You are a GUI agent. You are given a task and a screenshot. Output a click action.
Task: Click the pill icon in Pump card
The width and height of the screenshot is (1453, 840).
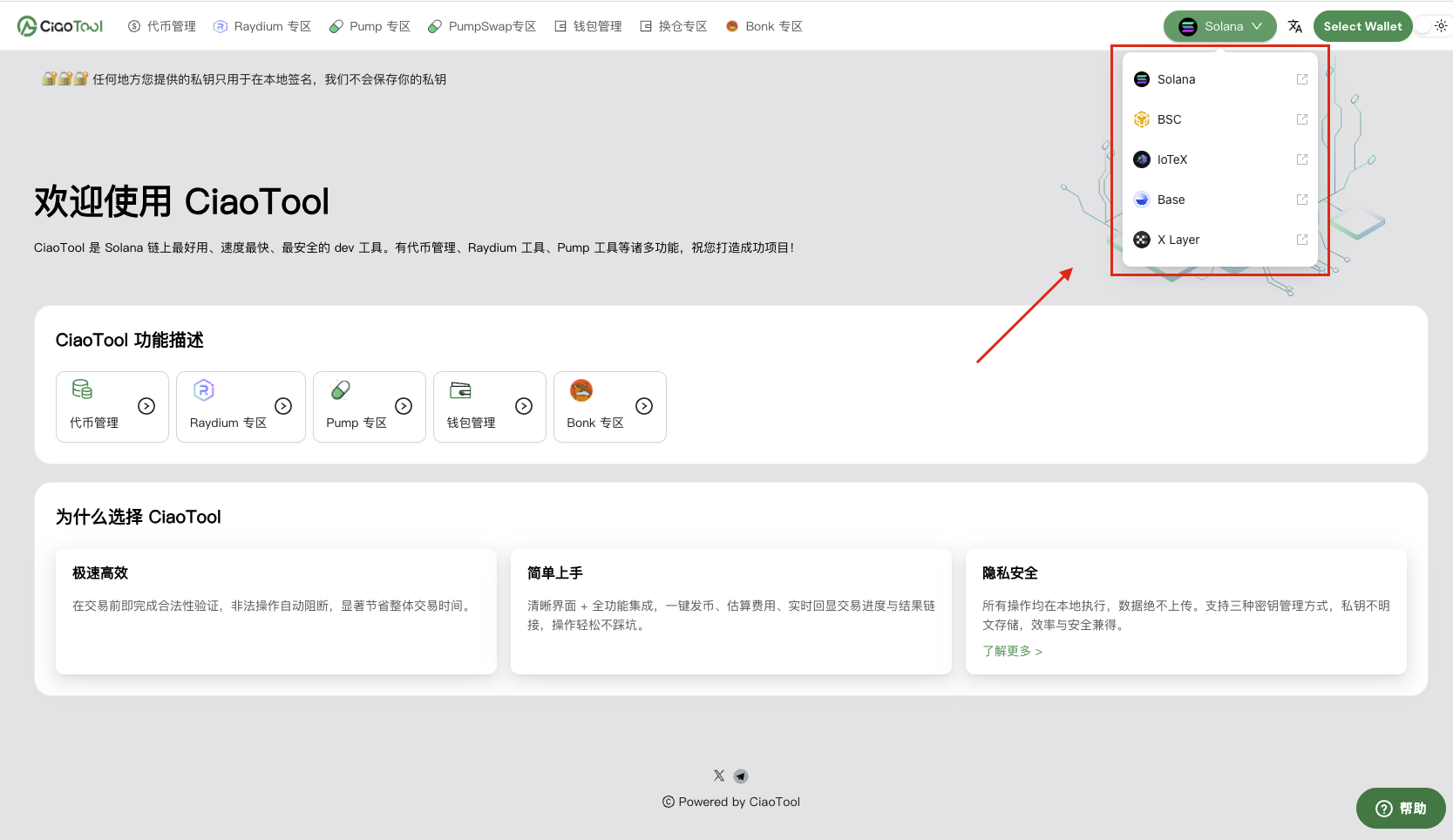tap(340, 390)
